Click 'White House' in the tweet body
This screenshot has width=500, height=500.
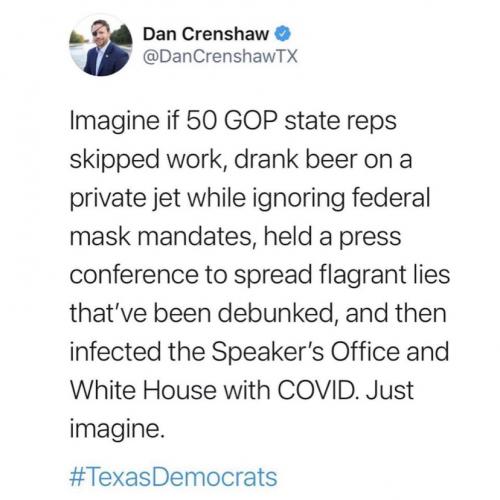(143, 390)
